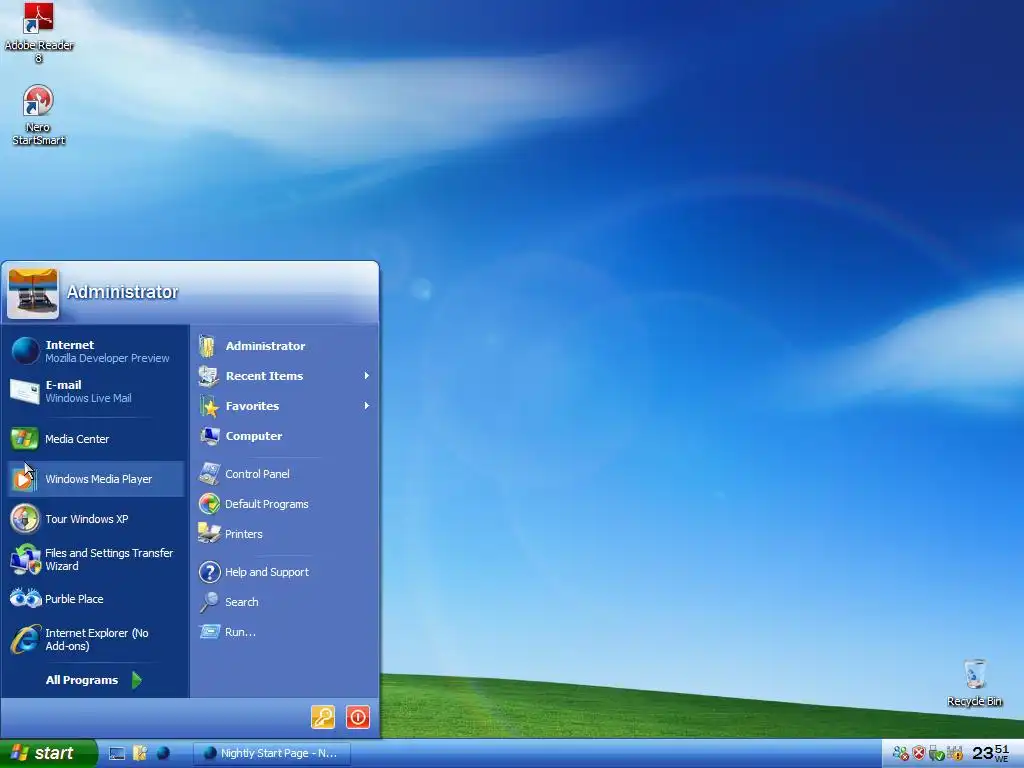Click the start button on taskbar
Image resolution: width=1024 pixels, height=768 pixels.
(x=48, y=753)
